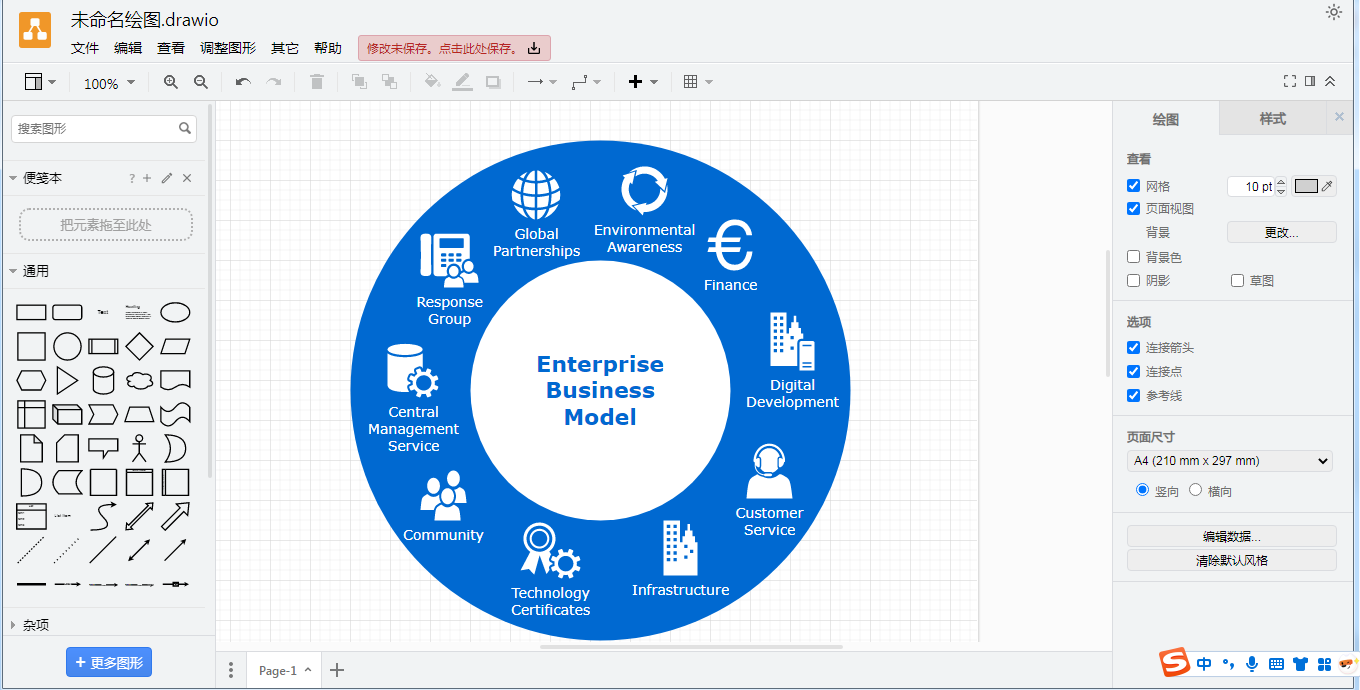Click the search magnifier in shape search
The height and width of the screenshot is (690, 1360).
coord(185,128)
